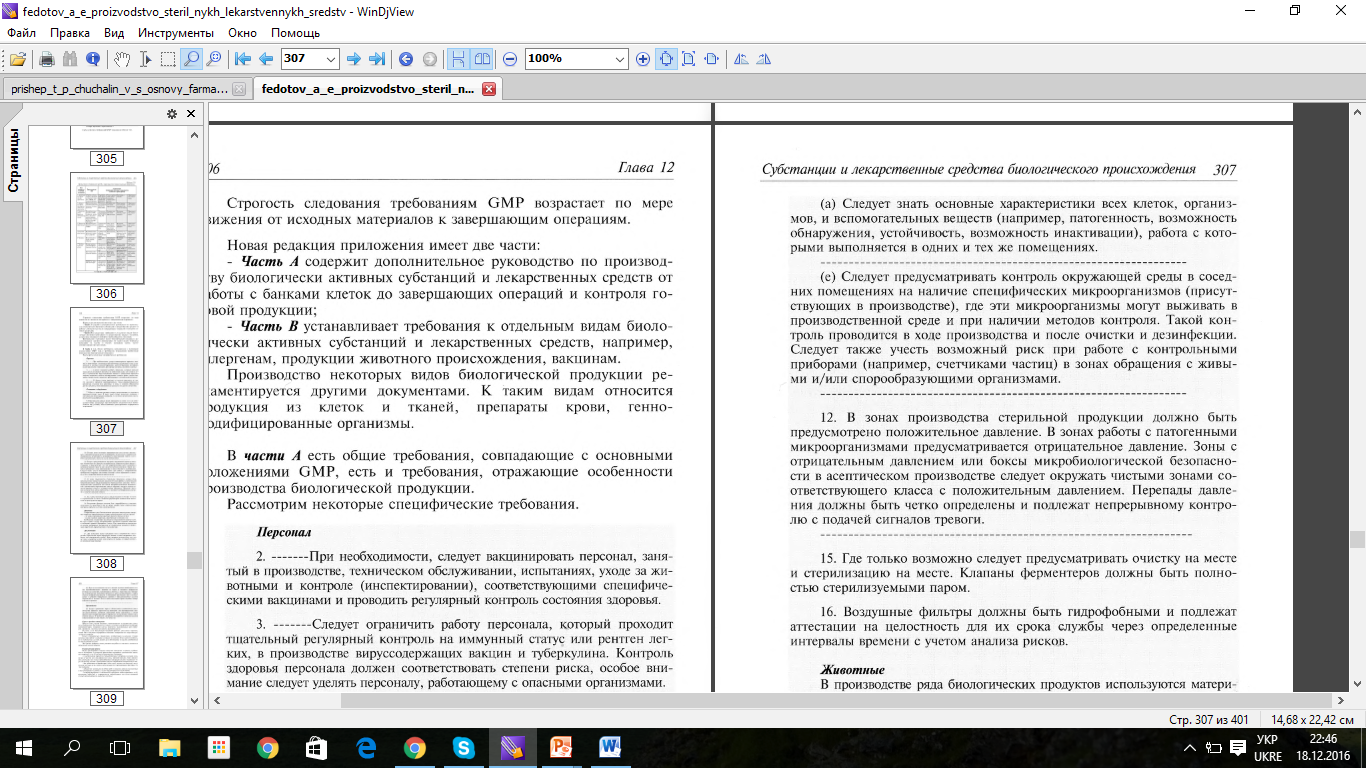The height and width of the screenshot is (768, 1366).
Task: Open the 100% zoom level dropdown
Action: tap(621, 58)
